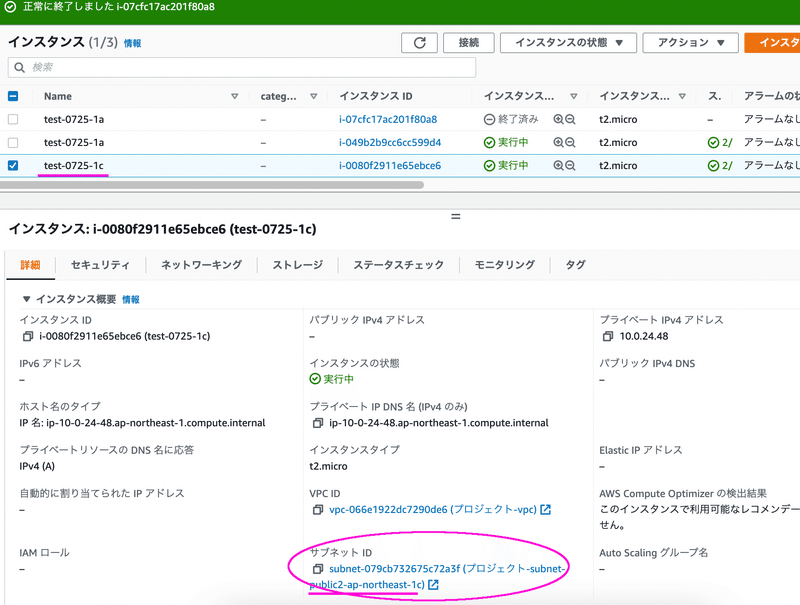Click t2.micro in the test-0725-1c row
Image resolution: width=800 pixels, height=605 pixels.
point(618,166)
